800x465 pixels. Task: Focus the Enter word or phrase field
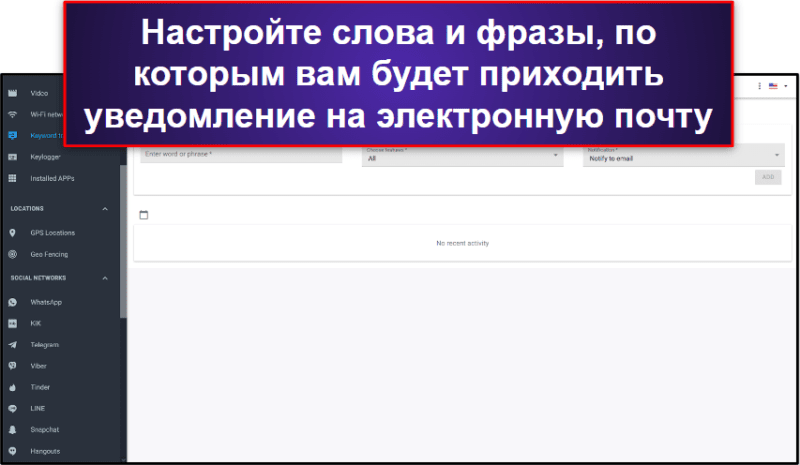tap(241, 155)
